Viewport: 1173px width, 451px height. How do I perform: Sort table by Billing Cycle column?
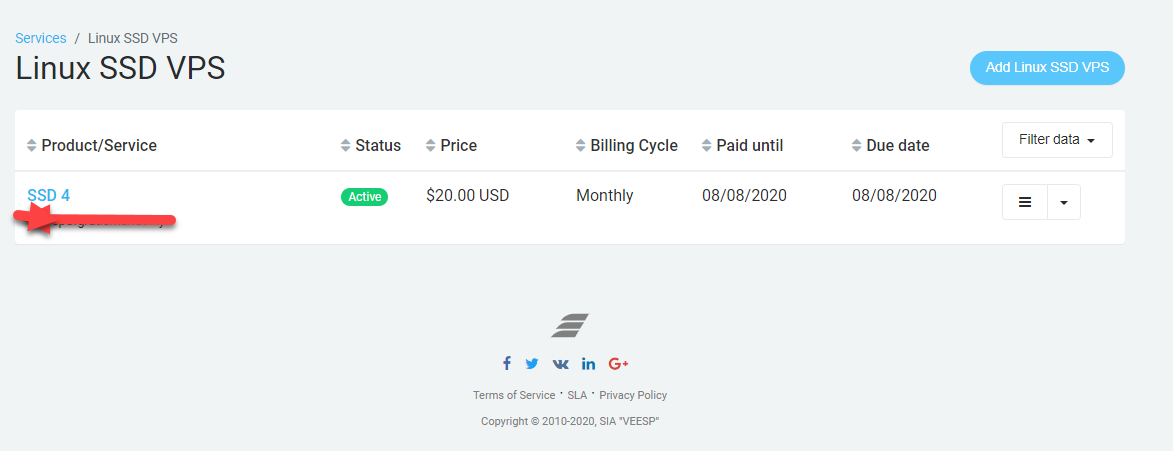[x=581, y=146]
